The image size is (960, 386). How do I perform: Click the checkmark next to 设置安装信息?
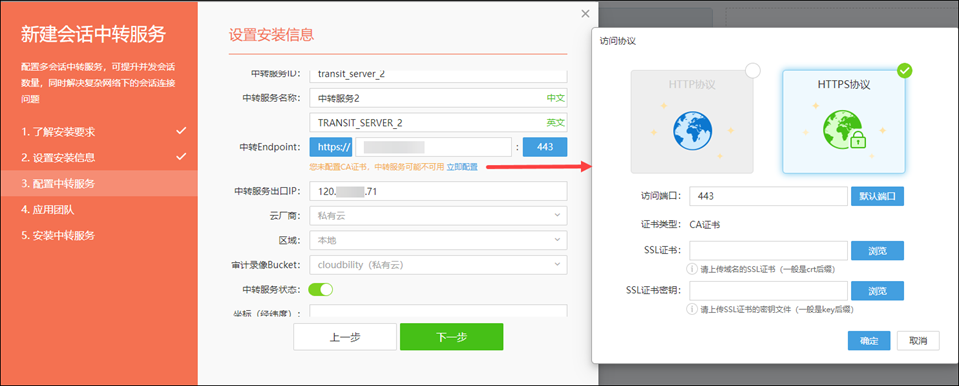click(x=181, y=157)
